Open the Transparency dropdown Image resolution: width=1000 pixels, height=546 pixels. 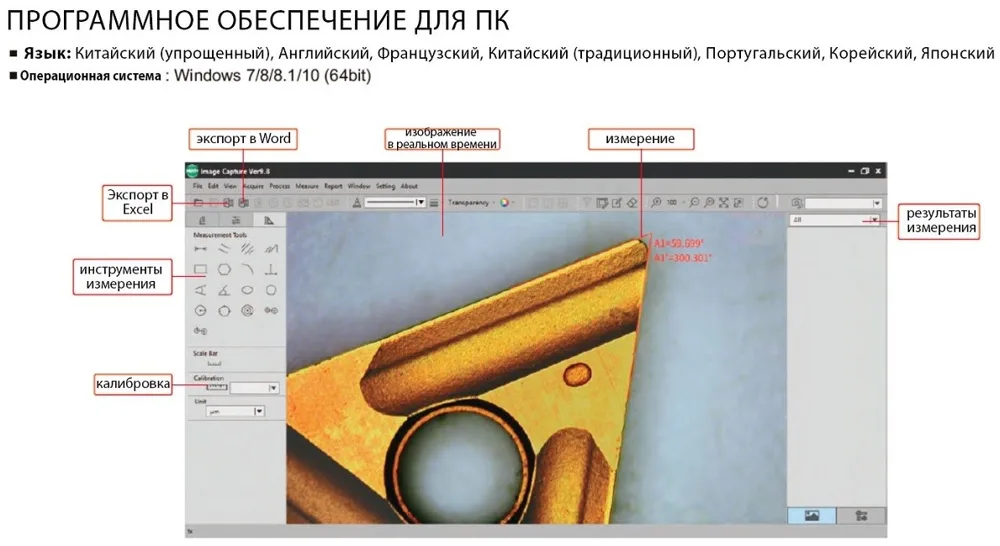coord(471,203)
